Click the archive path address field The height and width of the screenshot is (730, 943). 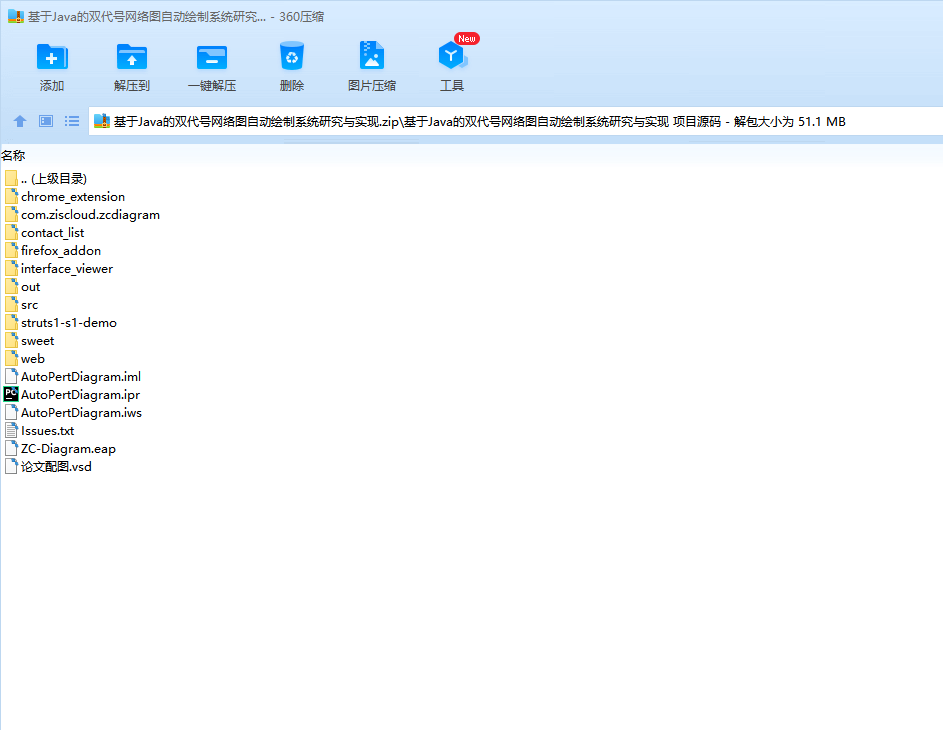pos(515,121)
